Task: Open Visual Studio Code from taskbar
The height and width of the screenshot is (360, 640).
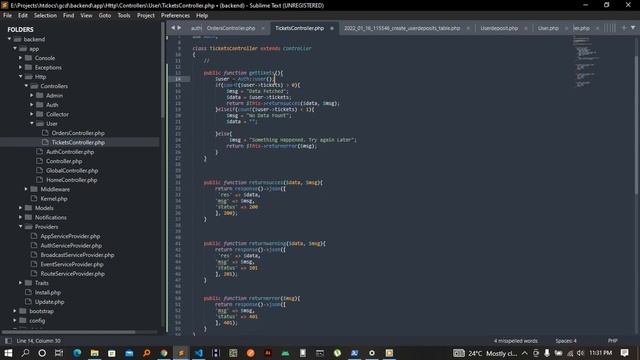Action: pos(199,353)
